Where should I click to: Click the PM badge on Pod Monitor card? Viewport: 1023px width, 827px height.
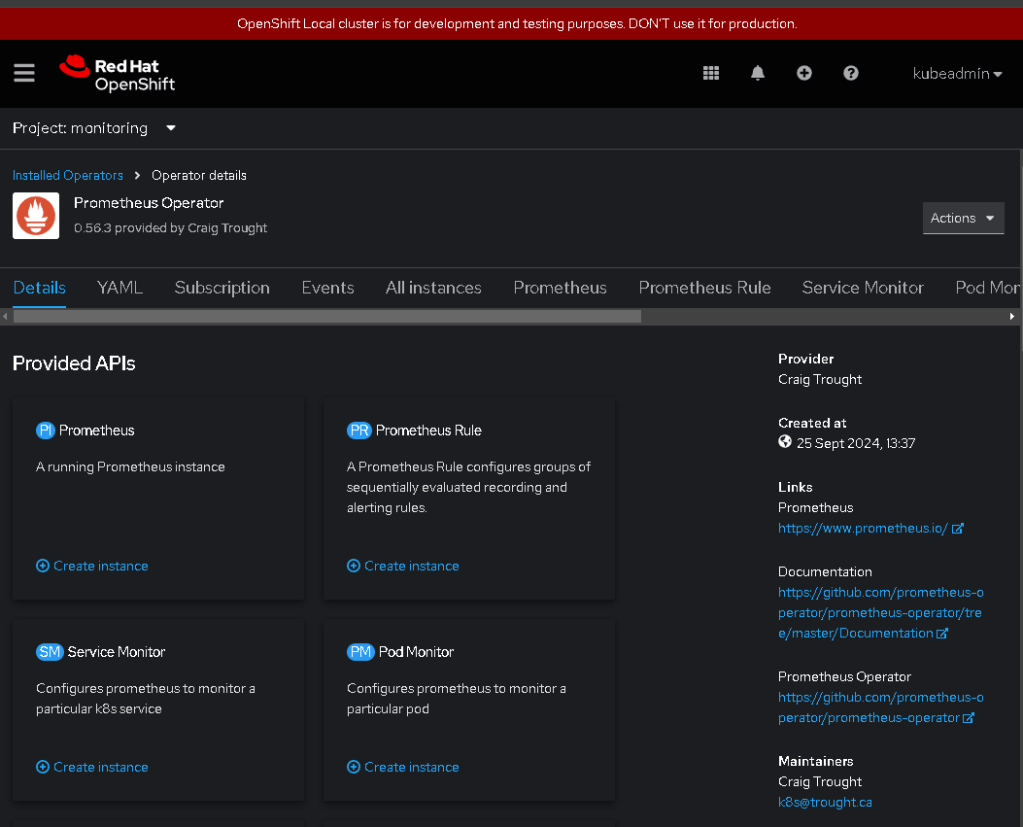pos(360,652)
